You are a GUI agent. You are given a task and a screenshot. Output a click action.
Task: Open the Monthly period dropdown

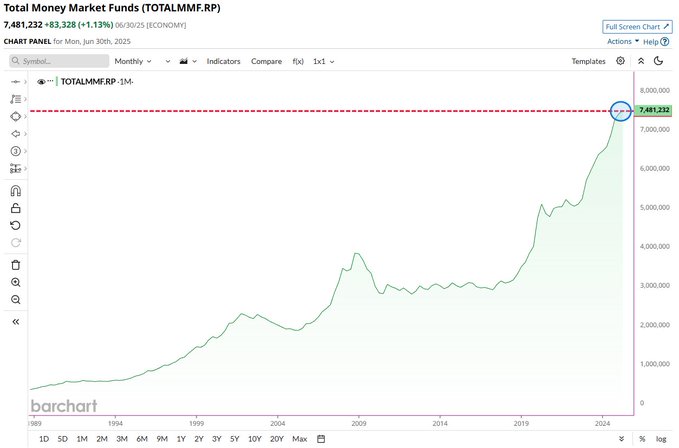click(x=133, y=61)
